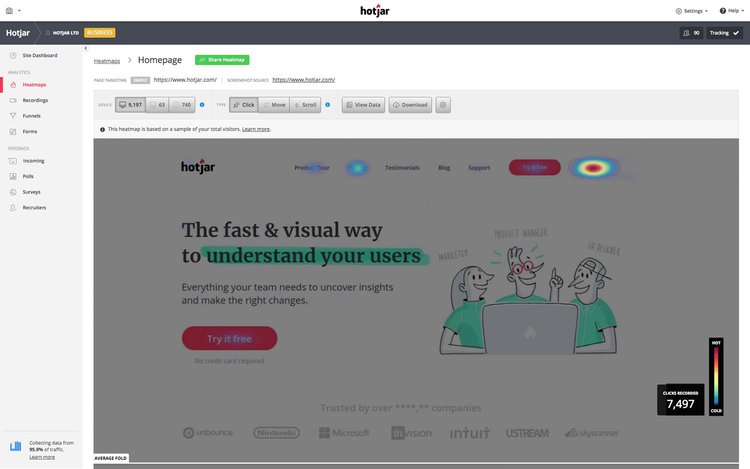Open Forms analytics in the sidebar

pos(30,131)
